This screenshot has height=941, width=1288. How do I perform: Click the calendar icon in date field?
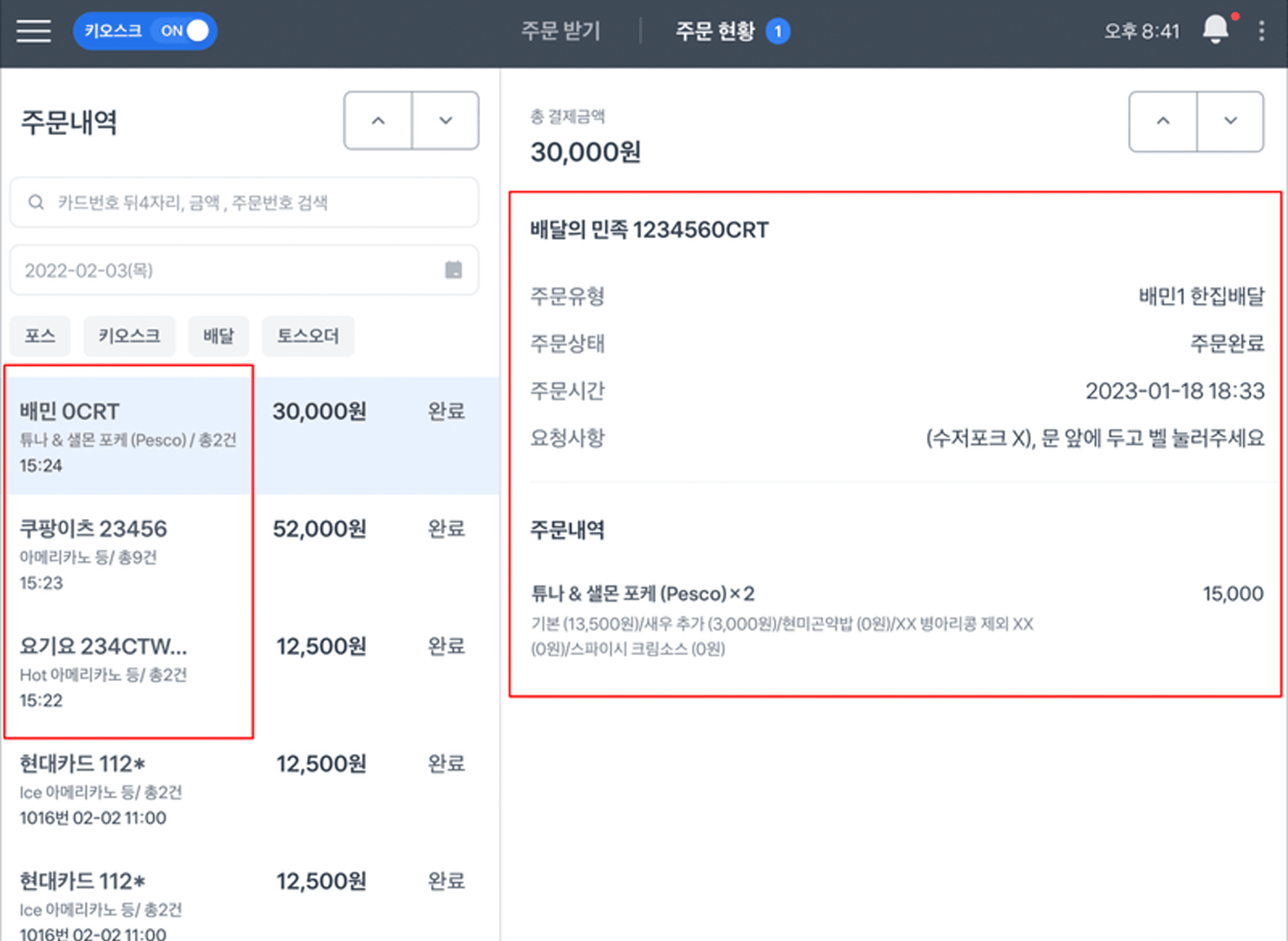pos(453,269)
